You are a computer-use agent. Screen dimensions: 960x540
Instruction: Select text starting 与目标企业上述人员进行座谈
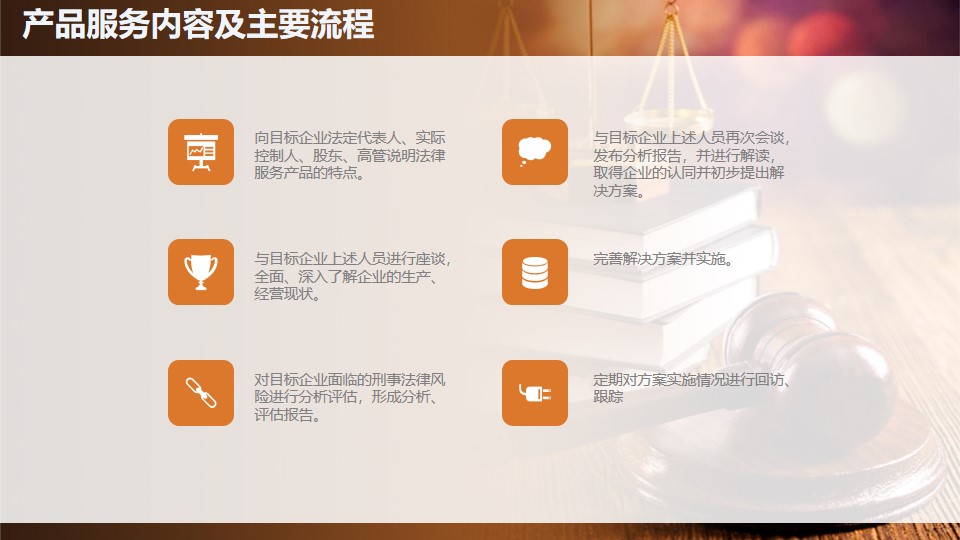click(x=353, y=276)
